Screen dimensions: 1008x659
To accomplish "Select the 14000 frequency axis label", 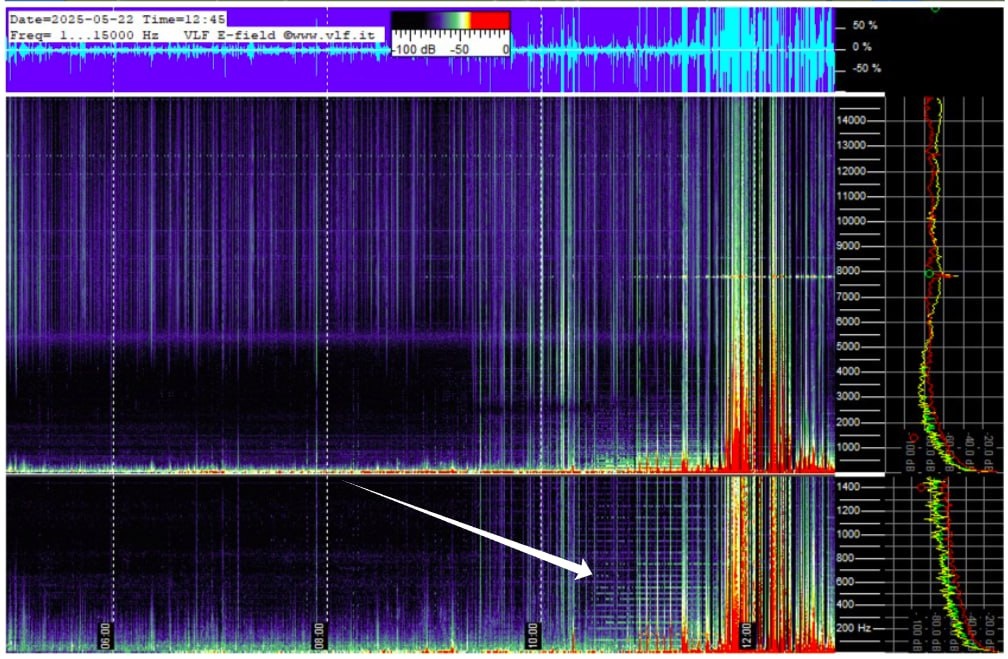I will pyautogui.click(x=851, y=120).
